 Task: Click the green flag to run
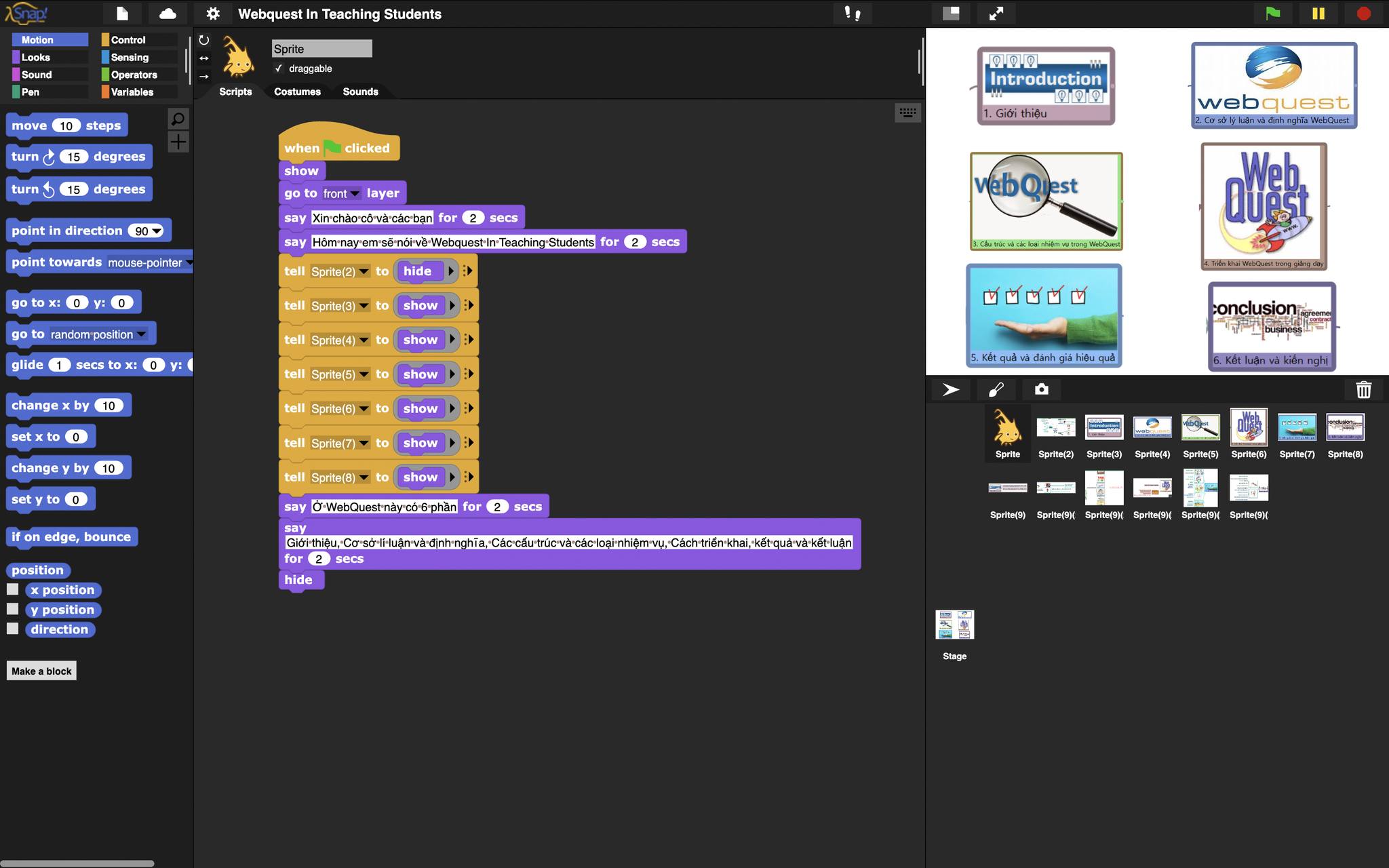pyautogui.click(x=1272, y=14)
